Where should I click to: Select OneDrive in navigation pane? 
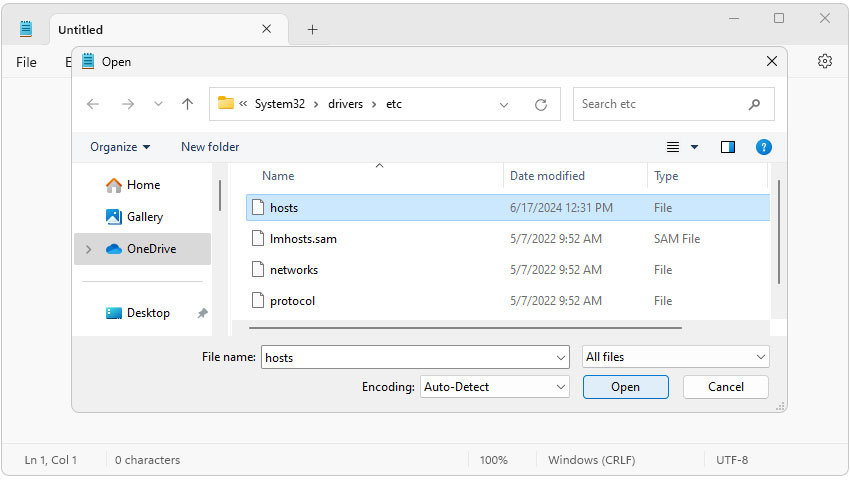[x=143, y=249]
